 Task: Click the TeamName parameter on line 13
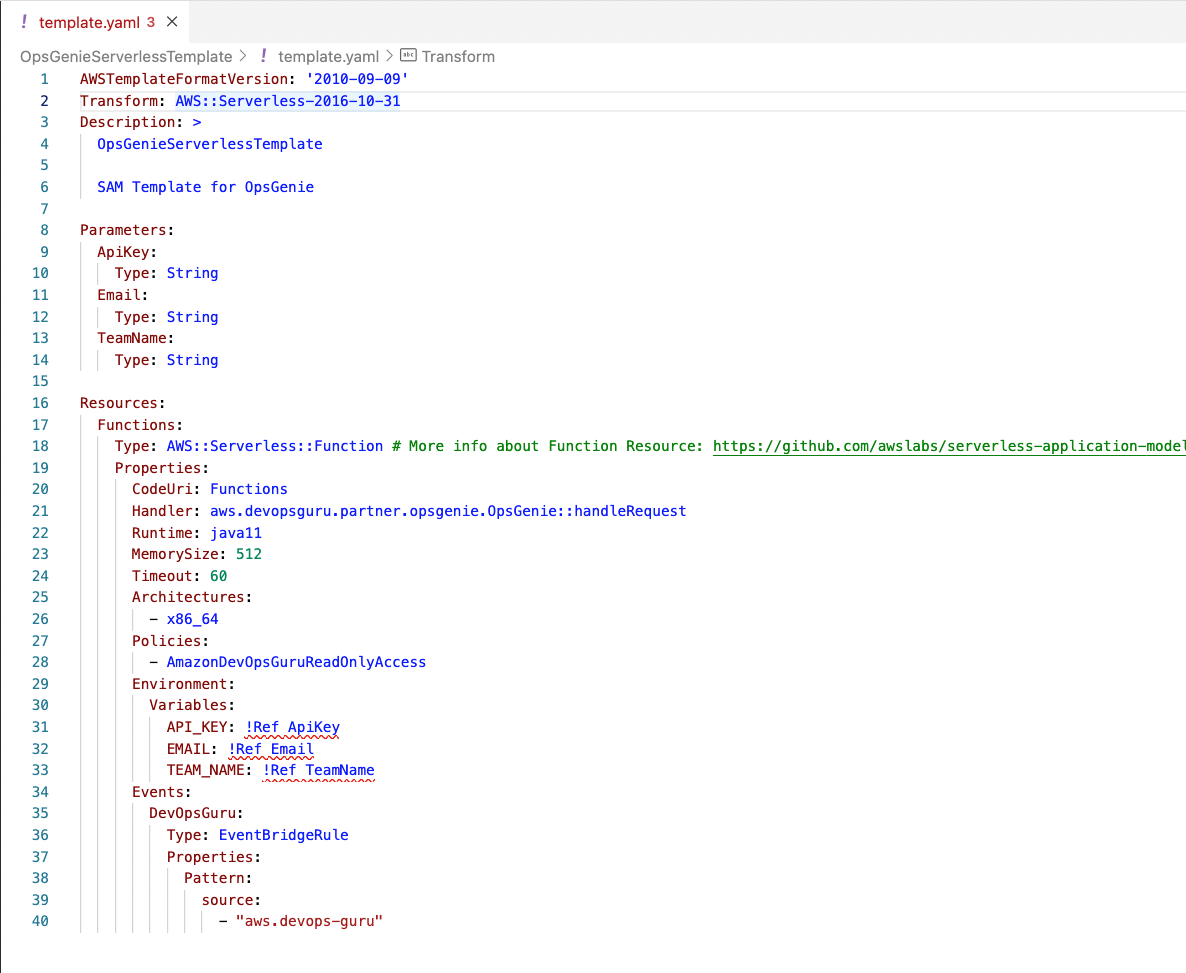click(132, 338)
